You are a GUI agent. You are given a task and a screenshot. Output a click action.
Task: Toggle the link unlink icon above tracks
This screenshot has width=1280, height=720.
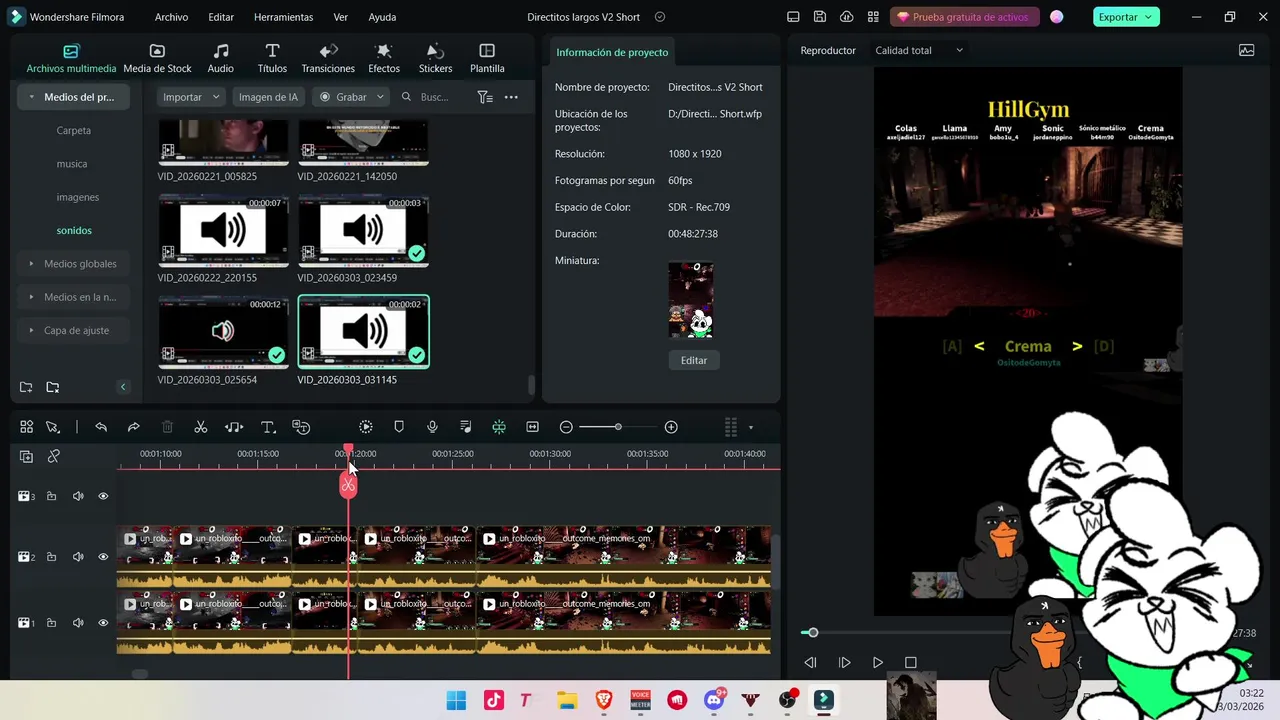[x=54, y=456]
